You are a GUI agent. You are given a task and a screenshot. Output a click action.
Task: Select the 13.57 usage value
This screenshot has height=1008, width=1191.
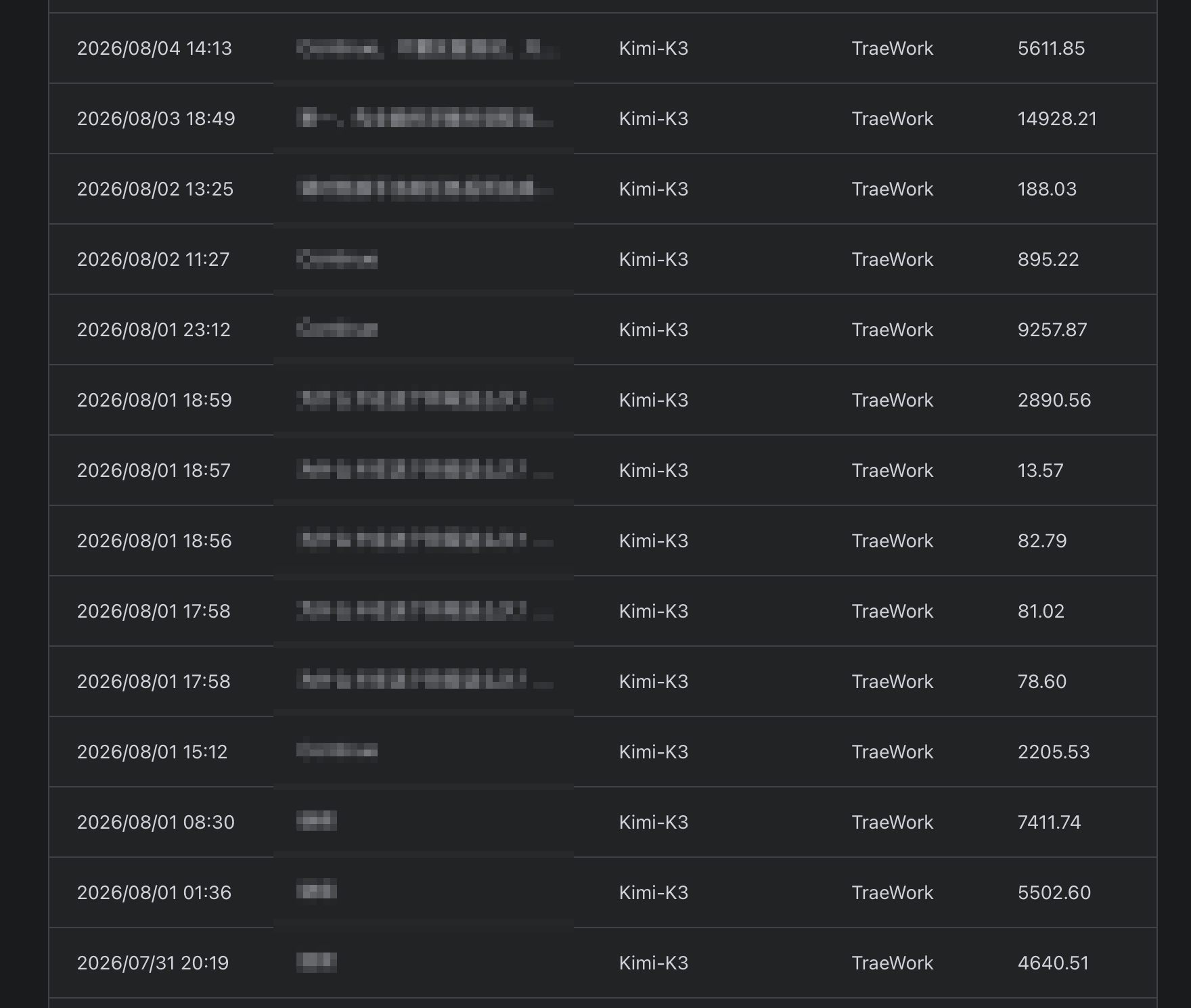click(1041, 471)
